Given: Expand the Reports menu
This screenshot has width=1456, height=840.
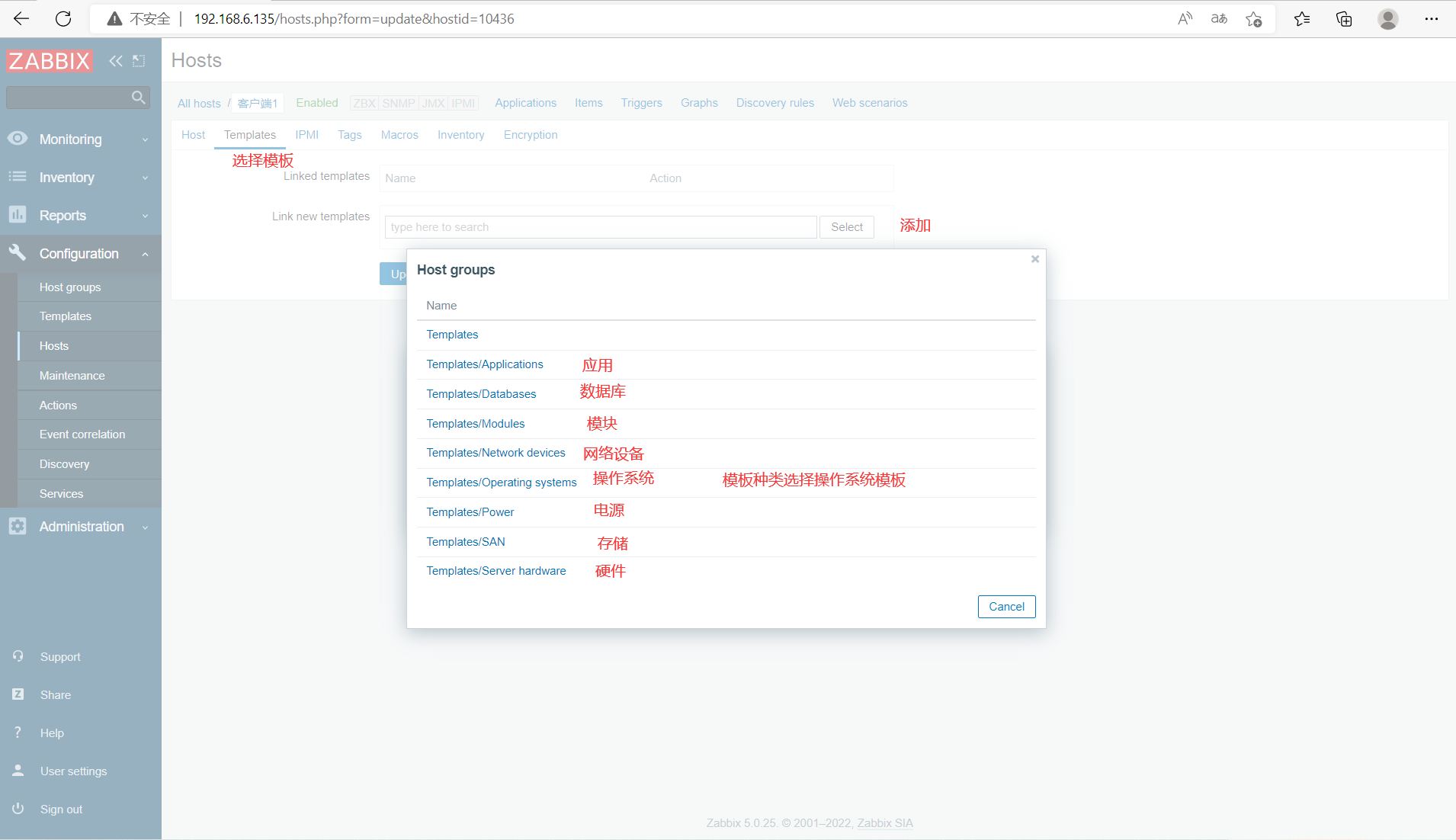Looking at the screenshot, I should 80,216.
